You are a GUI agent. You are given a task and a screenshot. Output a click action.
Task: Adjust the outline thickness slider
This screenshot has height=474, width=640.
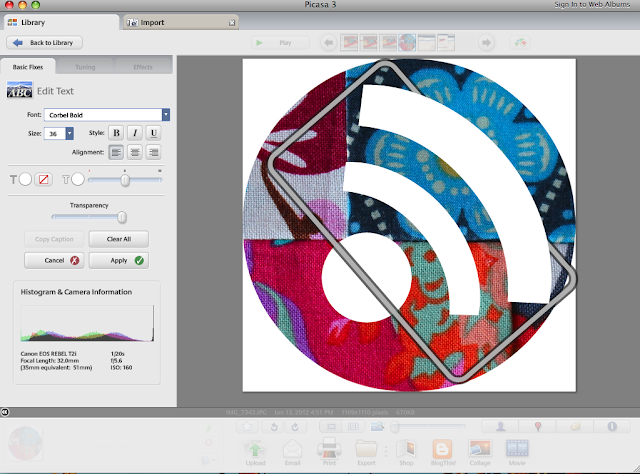tap(125, 180)
